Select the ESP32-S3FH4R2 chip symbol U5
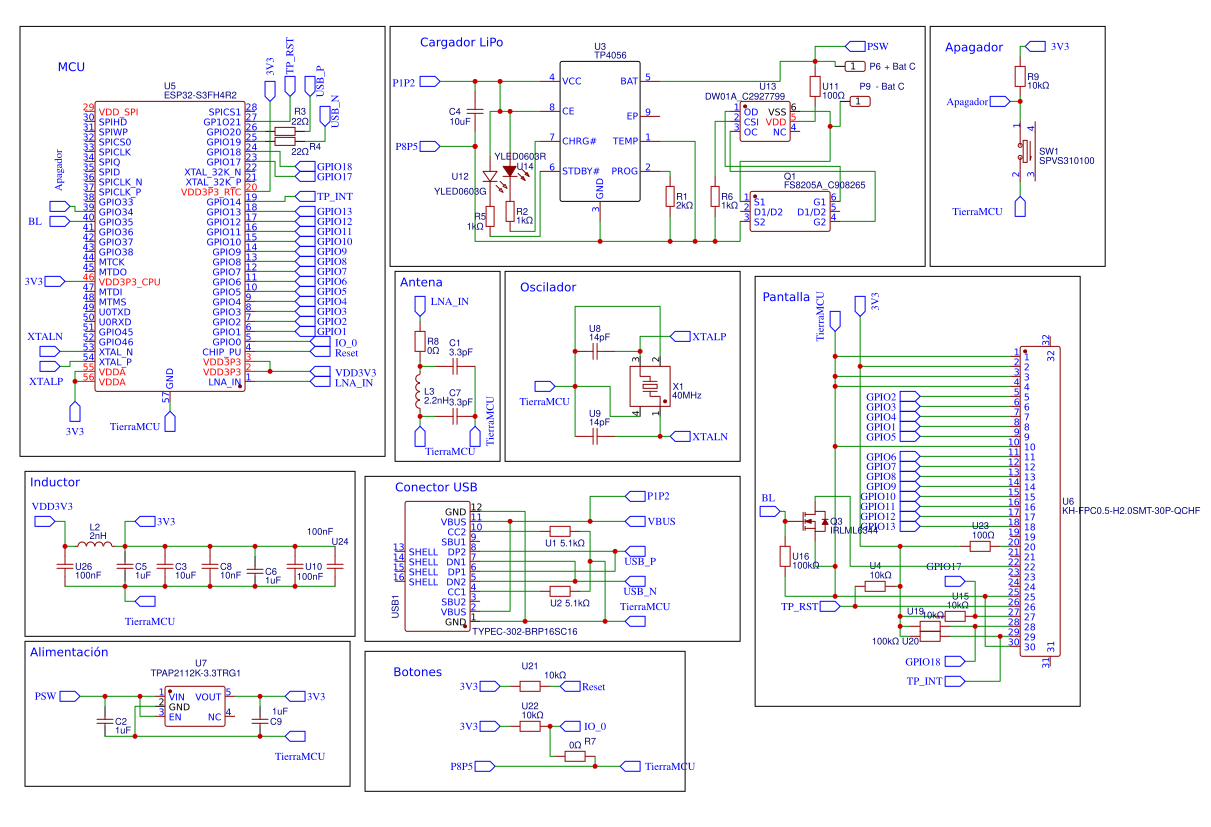The image size is (1211, 827). 169,245
